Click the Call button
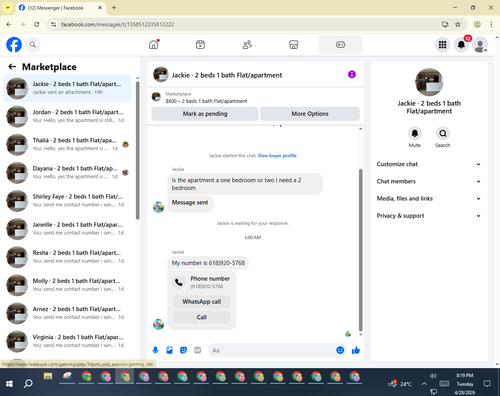The image size is (500, 396). coord(202,317)
